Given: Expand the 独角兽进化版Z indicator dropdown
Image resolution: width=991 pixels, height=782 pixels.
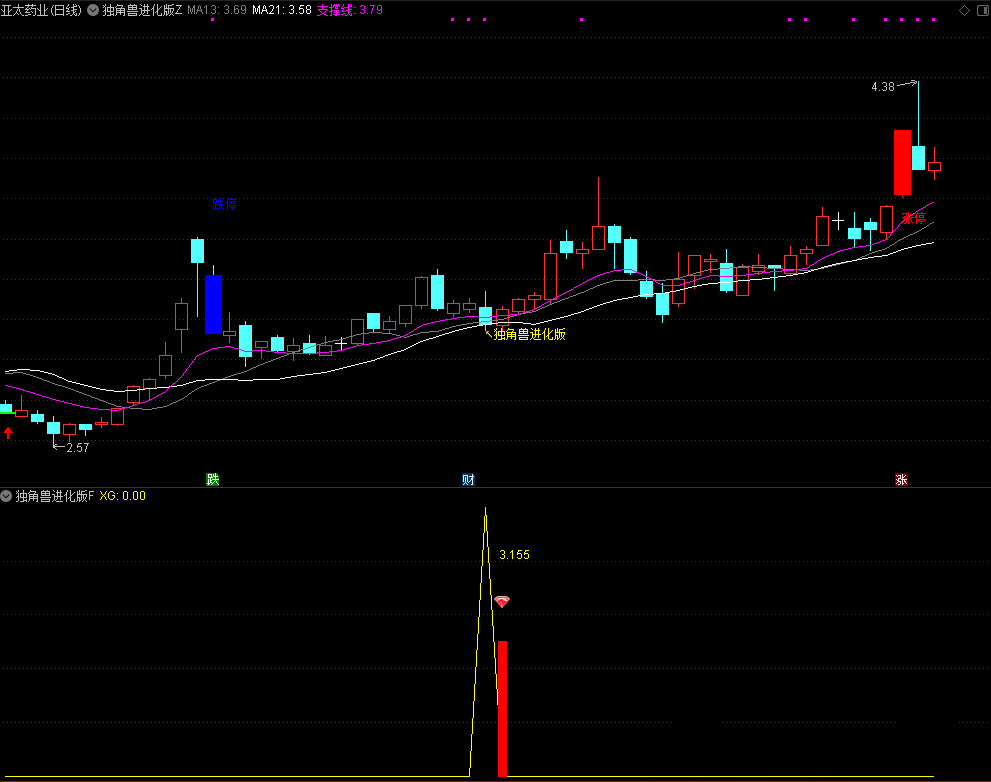Looking at the screenshot, I should pos(93,10).
